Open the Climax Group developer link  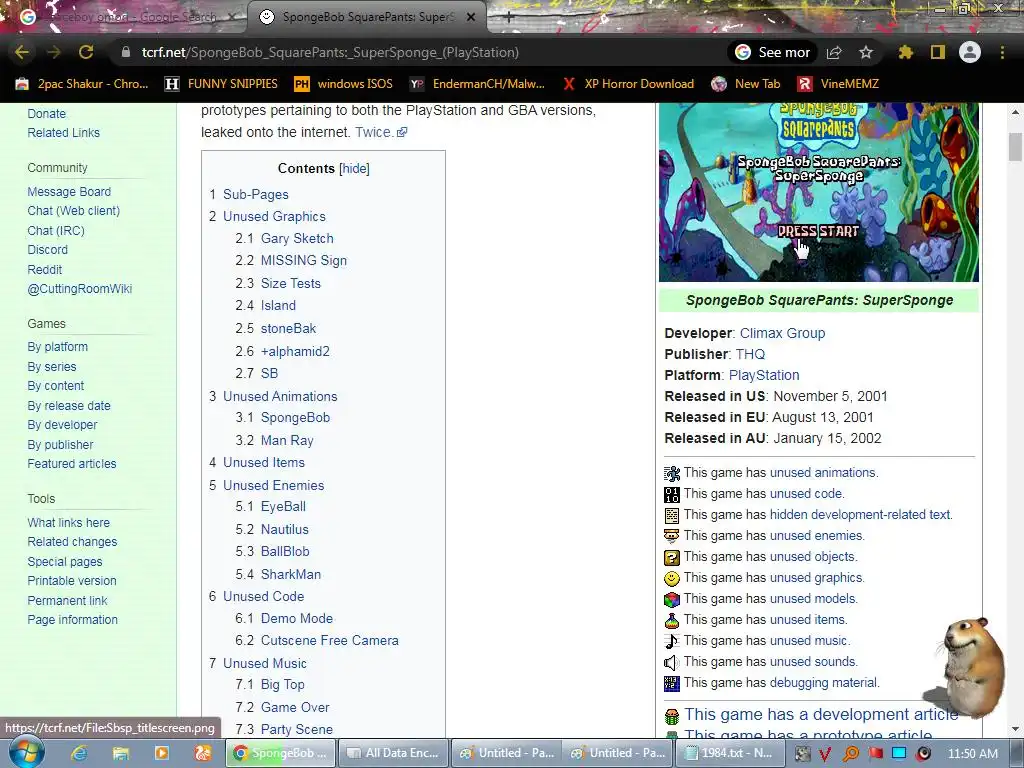coord(782,333)
